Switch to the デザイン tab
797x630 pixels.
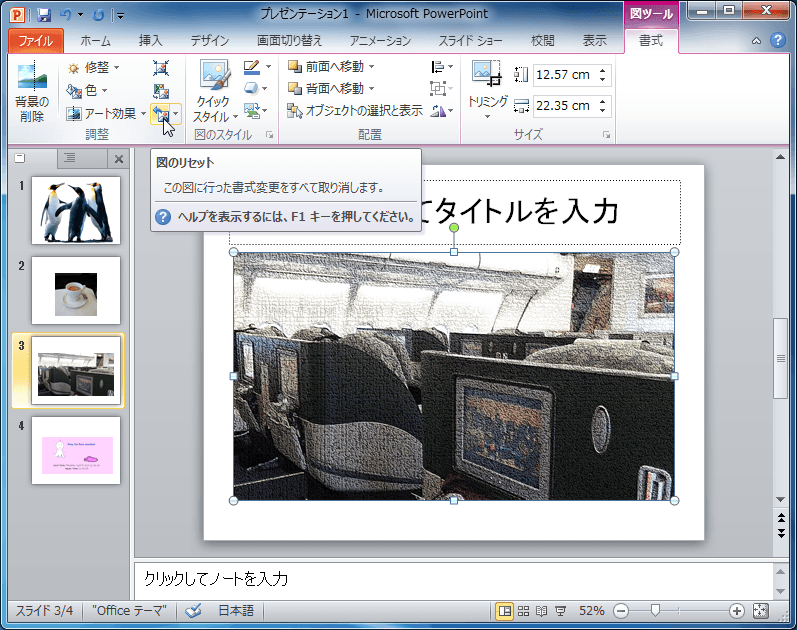click(209, 41)
